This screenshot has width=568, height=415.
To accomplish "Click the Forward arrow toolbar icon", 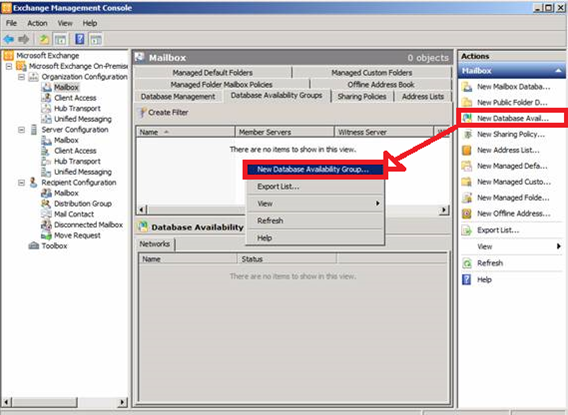I will pos(24,39).
